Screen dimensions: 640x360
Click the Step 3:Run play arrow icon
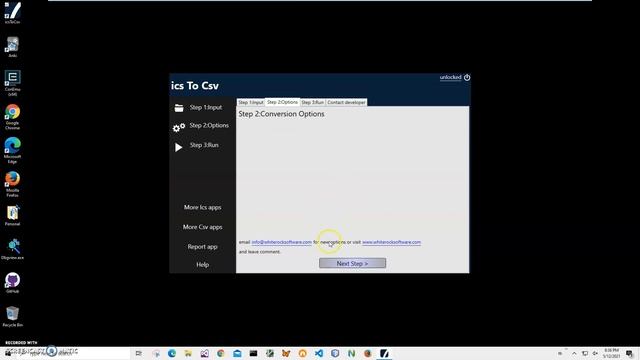pos(178,147)
